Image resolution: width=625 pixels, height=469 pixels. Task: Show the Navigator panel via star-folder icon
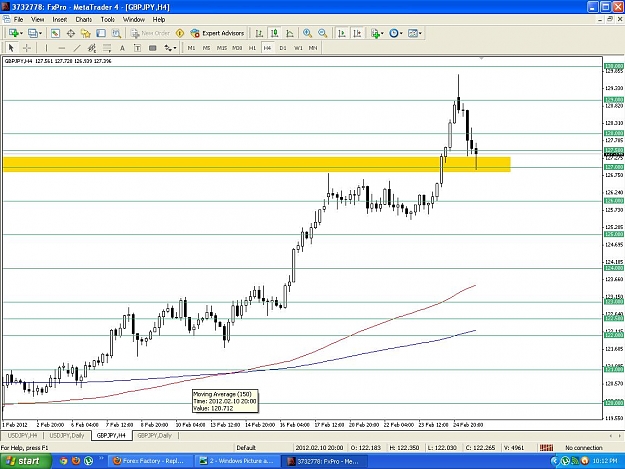(86, 33)
